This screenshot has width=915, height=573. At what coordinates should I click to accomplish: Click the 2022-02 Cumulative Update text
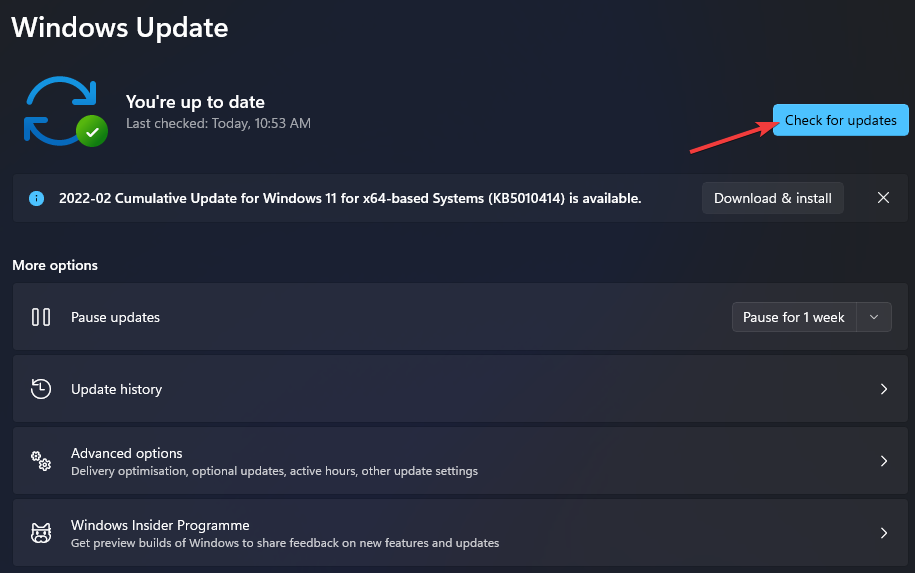coord(350,198)
